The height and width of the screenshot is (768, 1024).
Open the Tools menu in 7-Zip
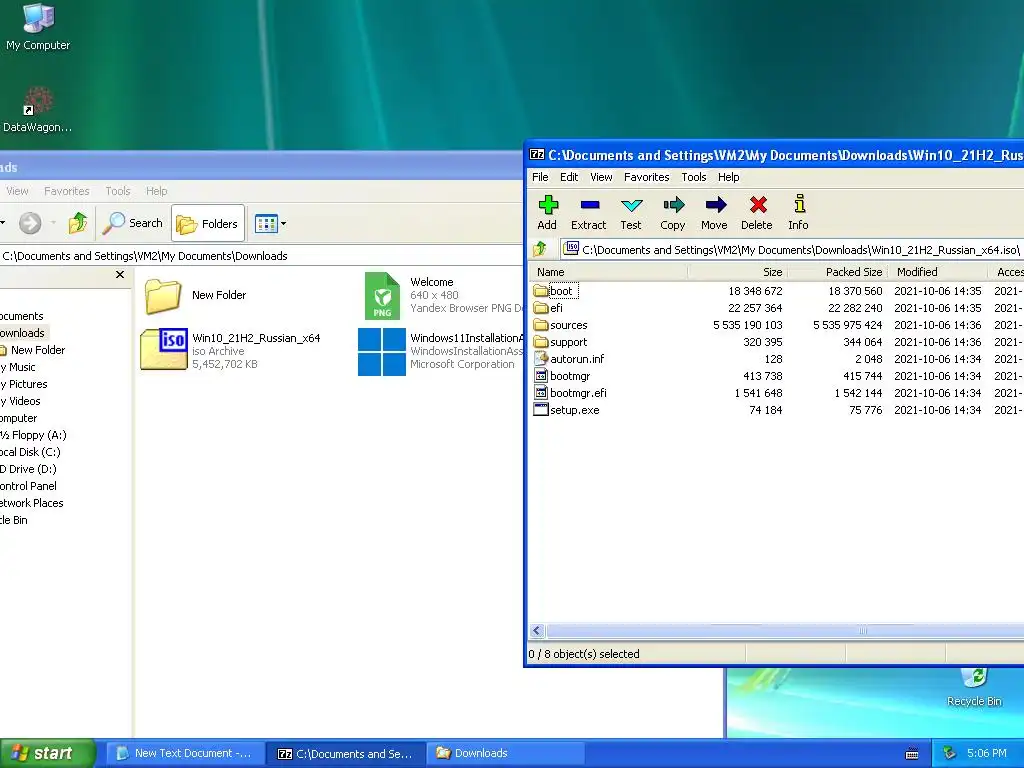(694, 177)
